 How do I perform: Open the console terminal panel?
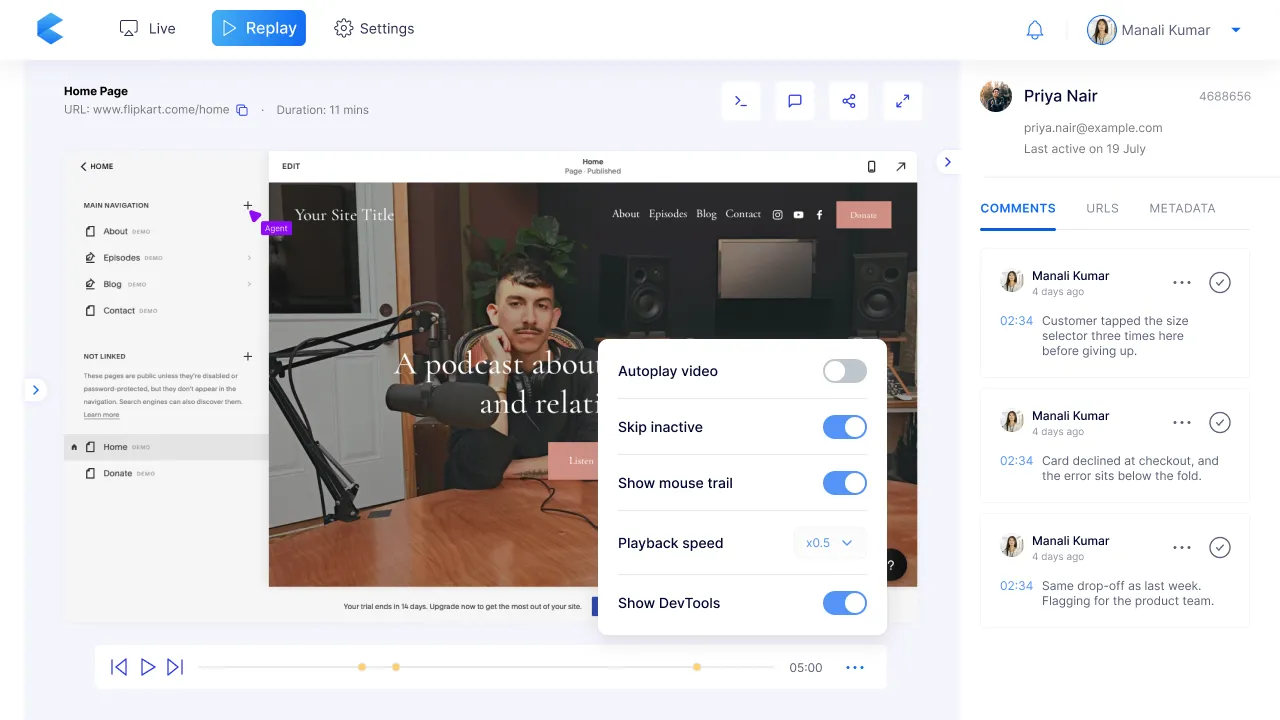pyautogui.click(x=741, y=101)
